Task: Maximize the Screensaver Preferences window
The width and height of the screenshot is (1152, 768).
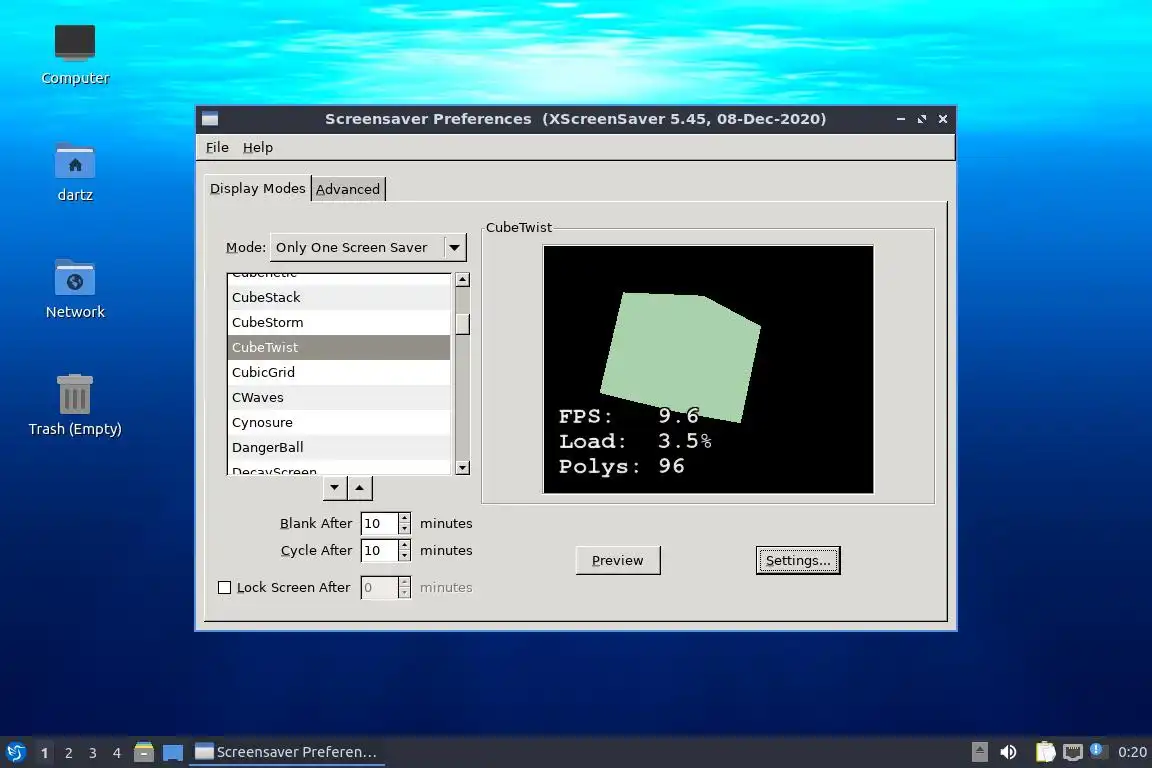Action: (922, 119)
